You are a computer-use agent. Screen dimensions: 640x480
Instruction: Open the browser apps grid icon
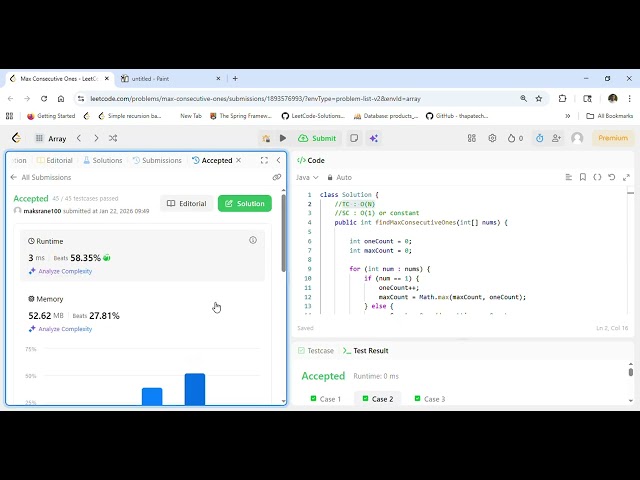9,116
